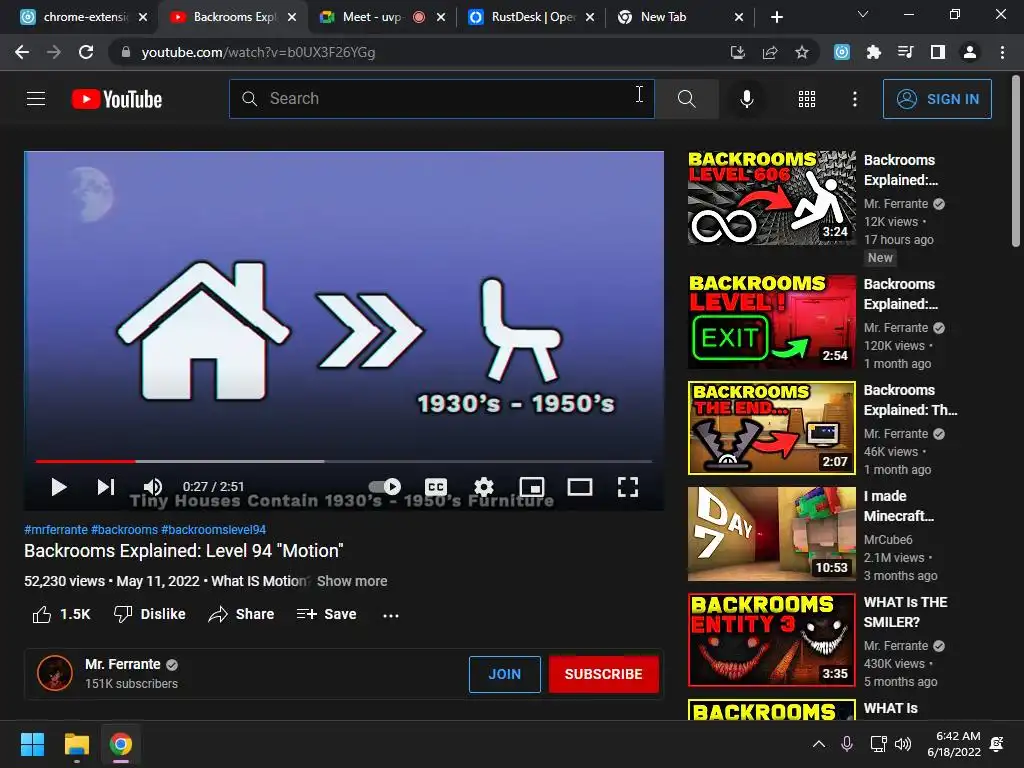This screenshot has height=768, width=1024.
Task: Open Mr. Ferrante channel name link
Action: [x=123, y=664]
